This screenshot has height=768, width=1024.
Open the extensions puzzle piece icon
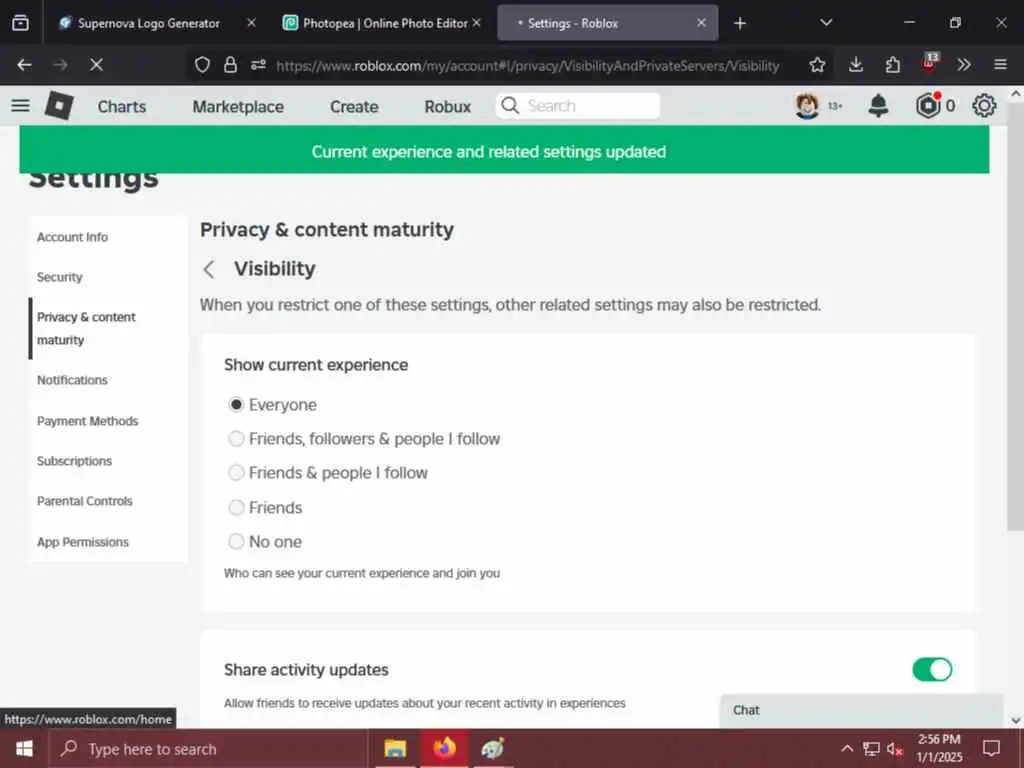point(893,65)
